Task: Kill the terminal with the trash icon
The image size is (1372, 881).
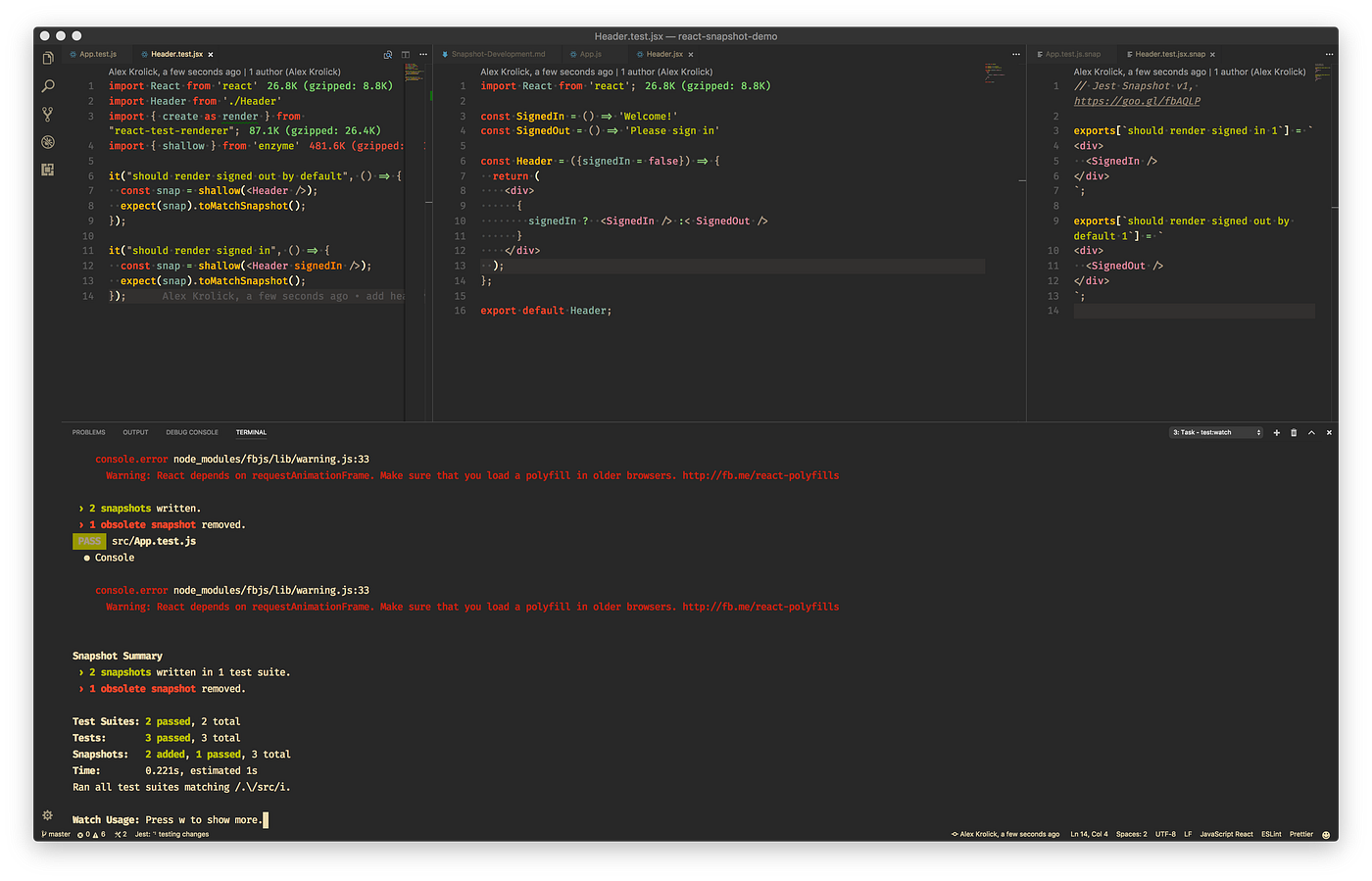Action: click(x=1294, y=432)
